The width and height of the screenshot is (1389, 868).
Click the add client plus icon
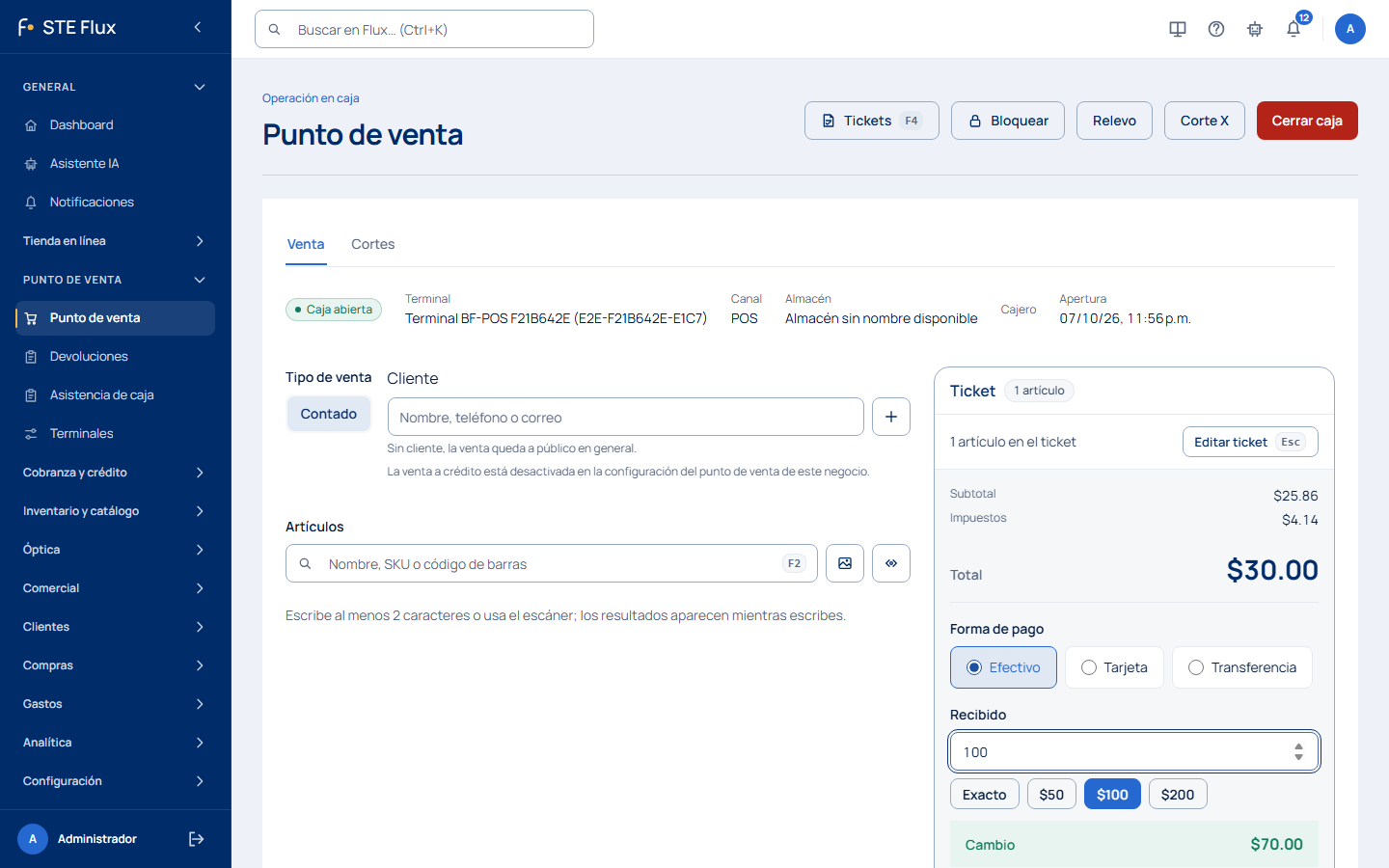[x=891, y=417]
